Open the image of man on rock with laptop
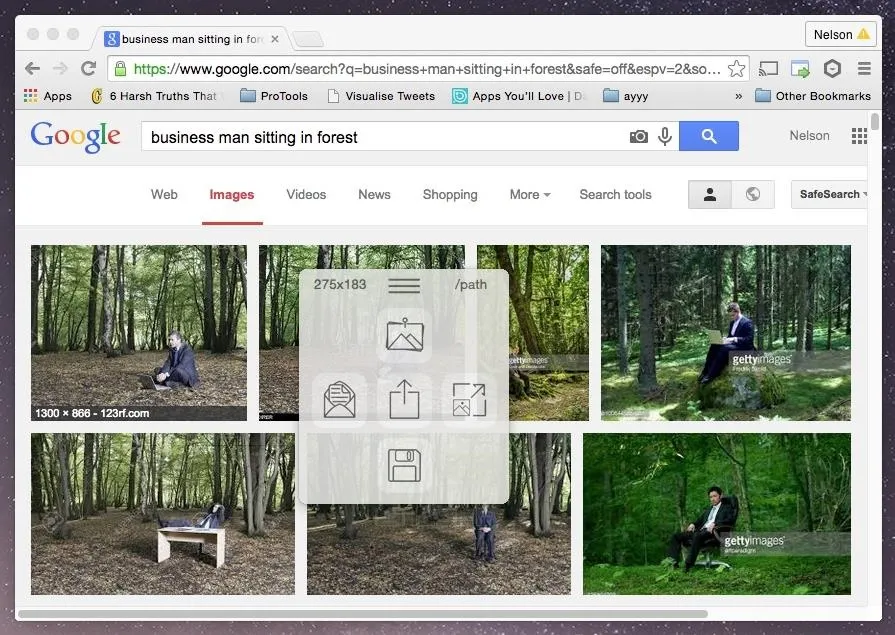 click(725, 333)
